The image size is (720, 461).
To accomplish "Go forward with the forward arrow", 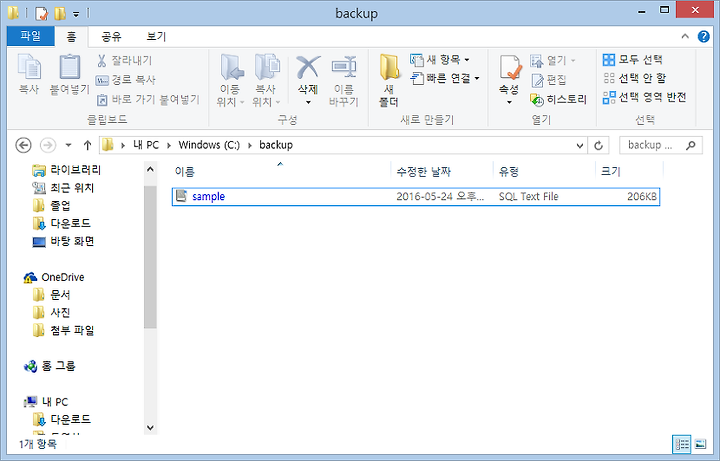I will 48,145.
